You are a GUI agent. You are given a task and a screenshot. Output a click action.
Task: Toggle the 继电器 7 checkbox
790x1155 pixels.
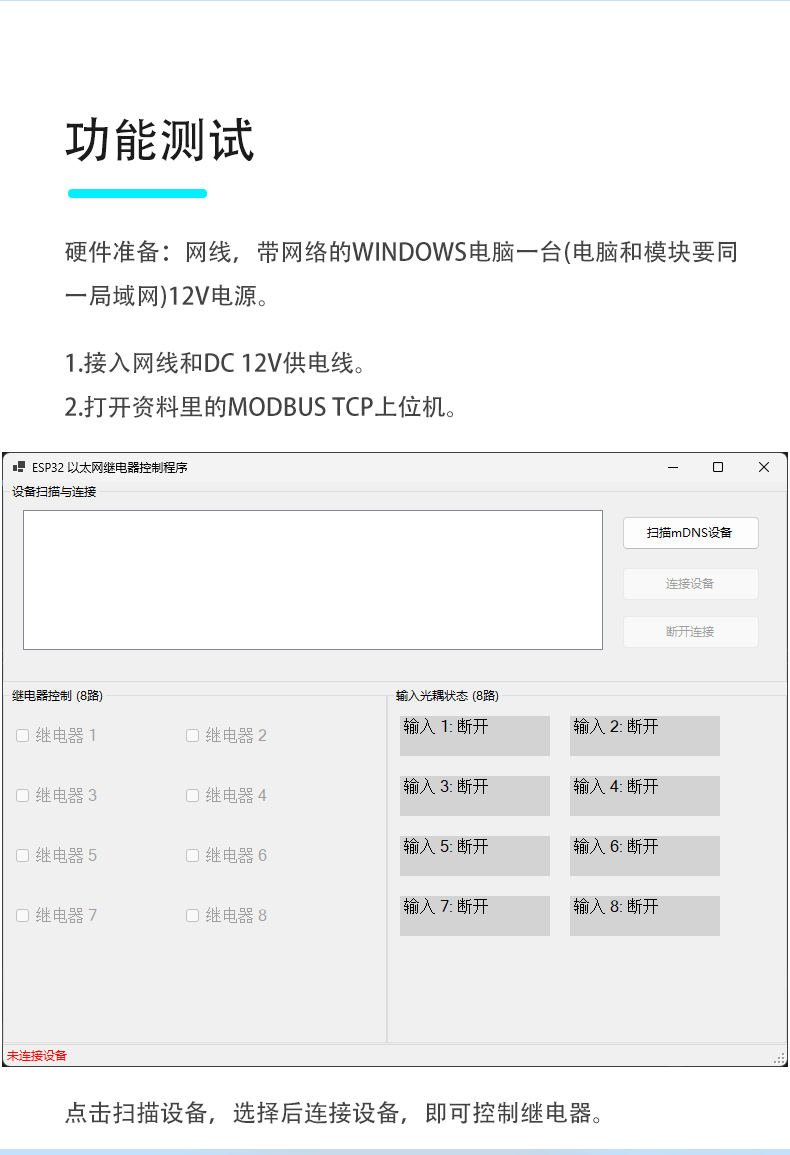[23, 916]
